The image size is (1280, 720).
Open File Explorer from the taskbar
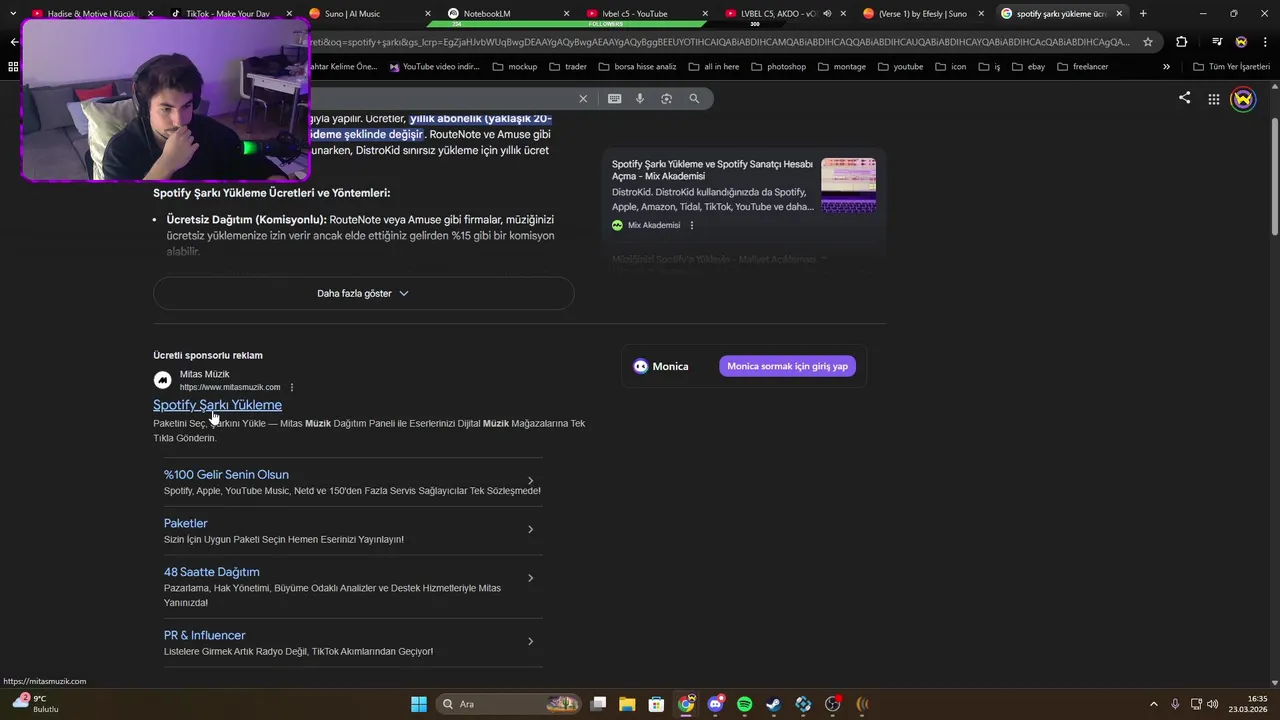coord(627,704)
